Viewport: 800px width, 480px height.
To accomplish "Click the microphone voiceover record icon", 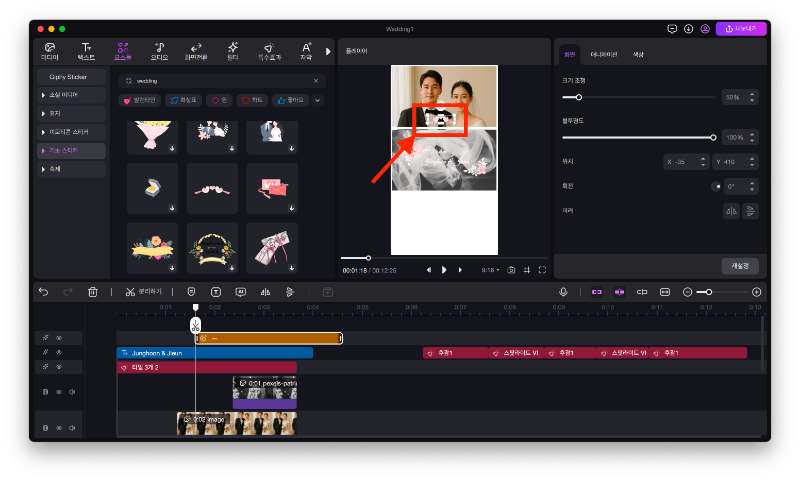I will point(563,292).
